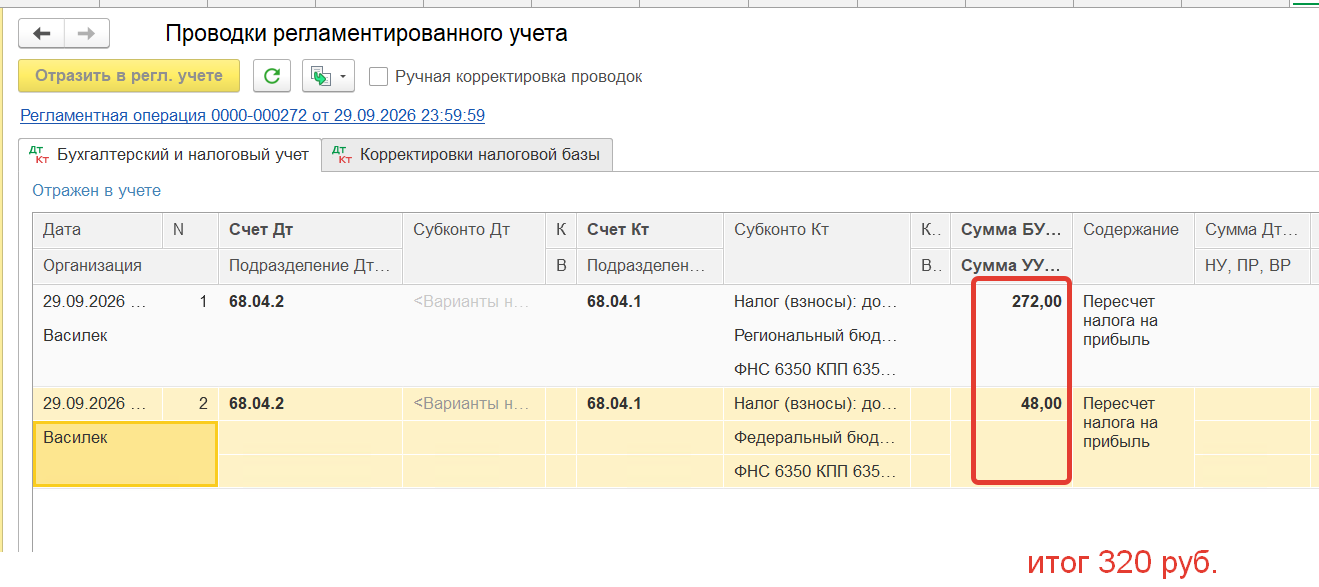The width and height of the screenshot is (1319, 587).
Task: Click Отражен в учете status link
Action: [x=96, y=190]
